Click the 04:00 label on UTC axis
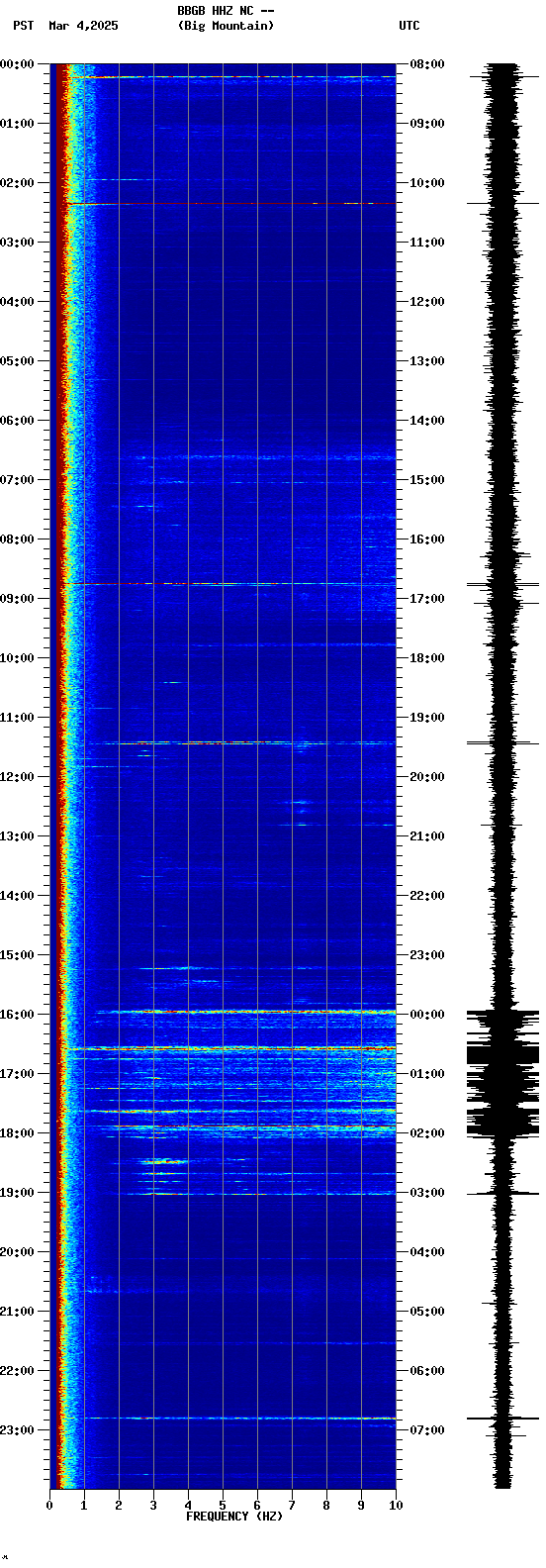The height and width of the screenshot is (1568, 546). click(x=427, y=1252)
